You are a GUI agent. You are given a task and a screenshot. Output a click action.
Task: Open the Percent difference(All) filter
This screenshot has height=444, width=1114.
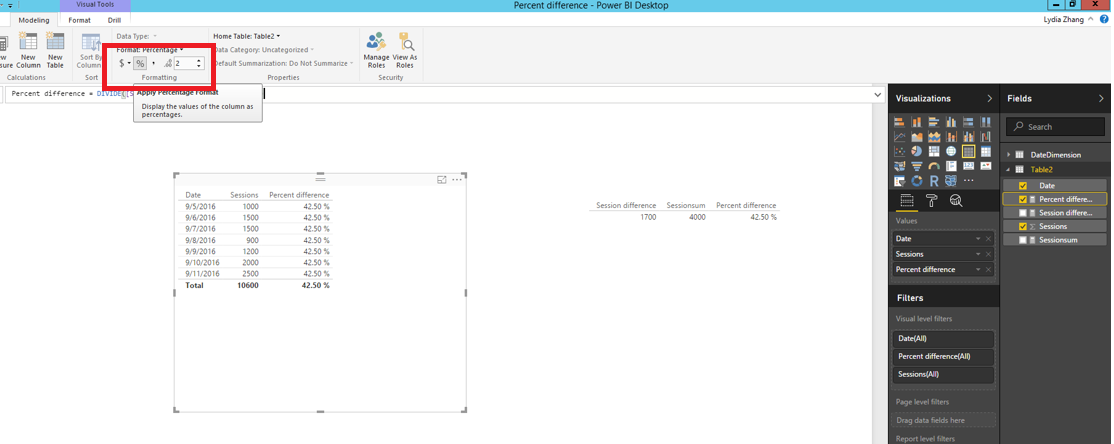coord(943,356)
